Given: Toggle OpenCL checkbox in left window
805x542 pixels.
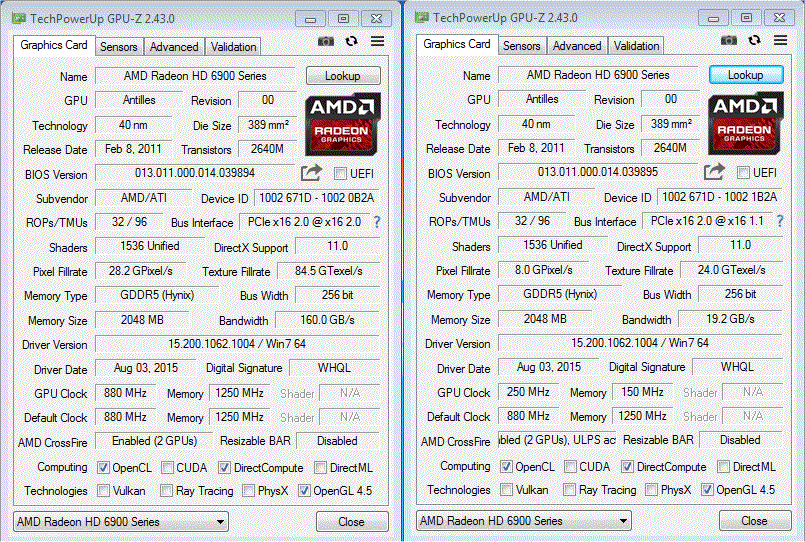Looking at the screenshot, I should point(103,468).
